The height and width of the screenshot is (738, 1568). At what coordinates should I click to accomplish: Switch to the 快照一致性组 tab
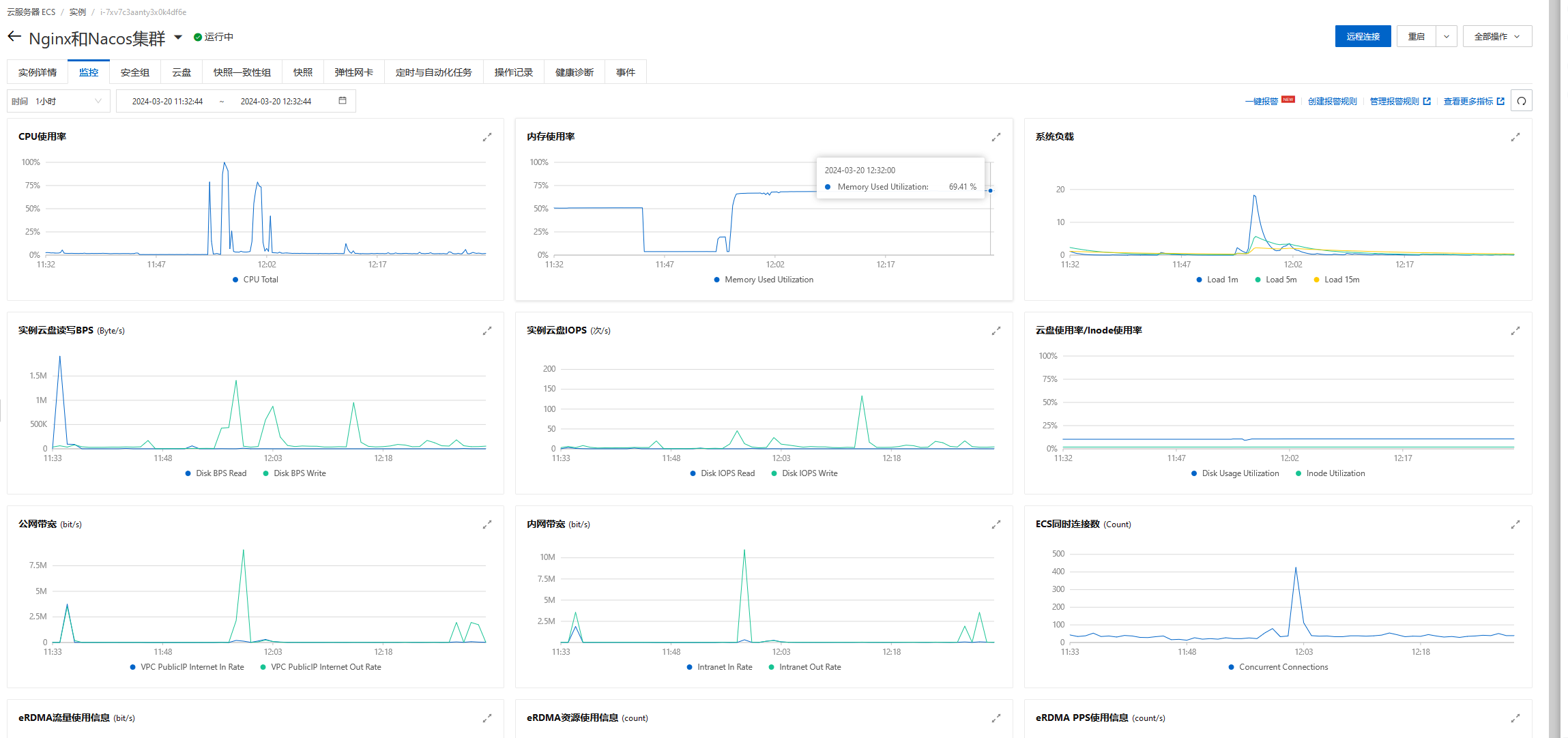242,72
